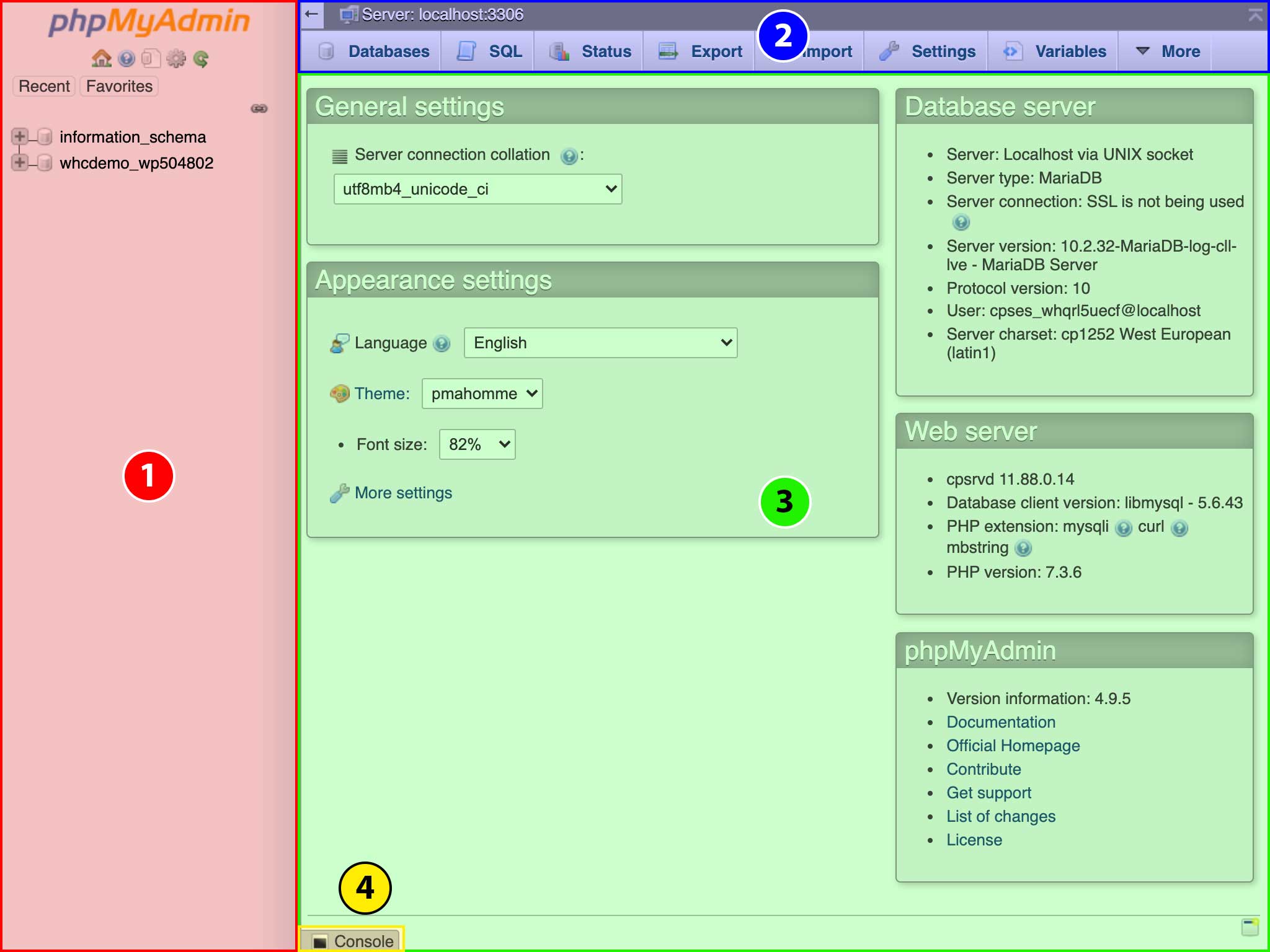Click the text 'Server type: MariaDB'
The width and height of the screenshot is (1270, 952).
tap(1024, 178)
